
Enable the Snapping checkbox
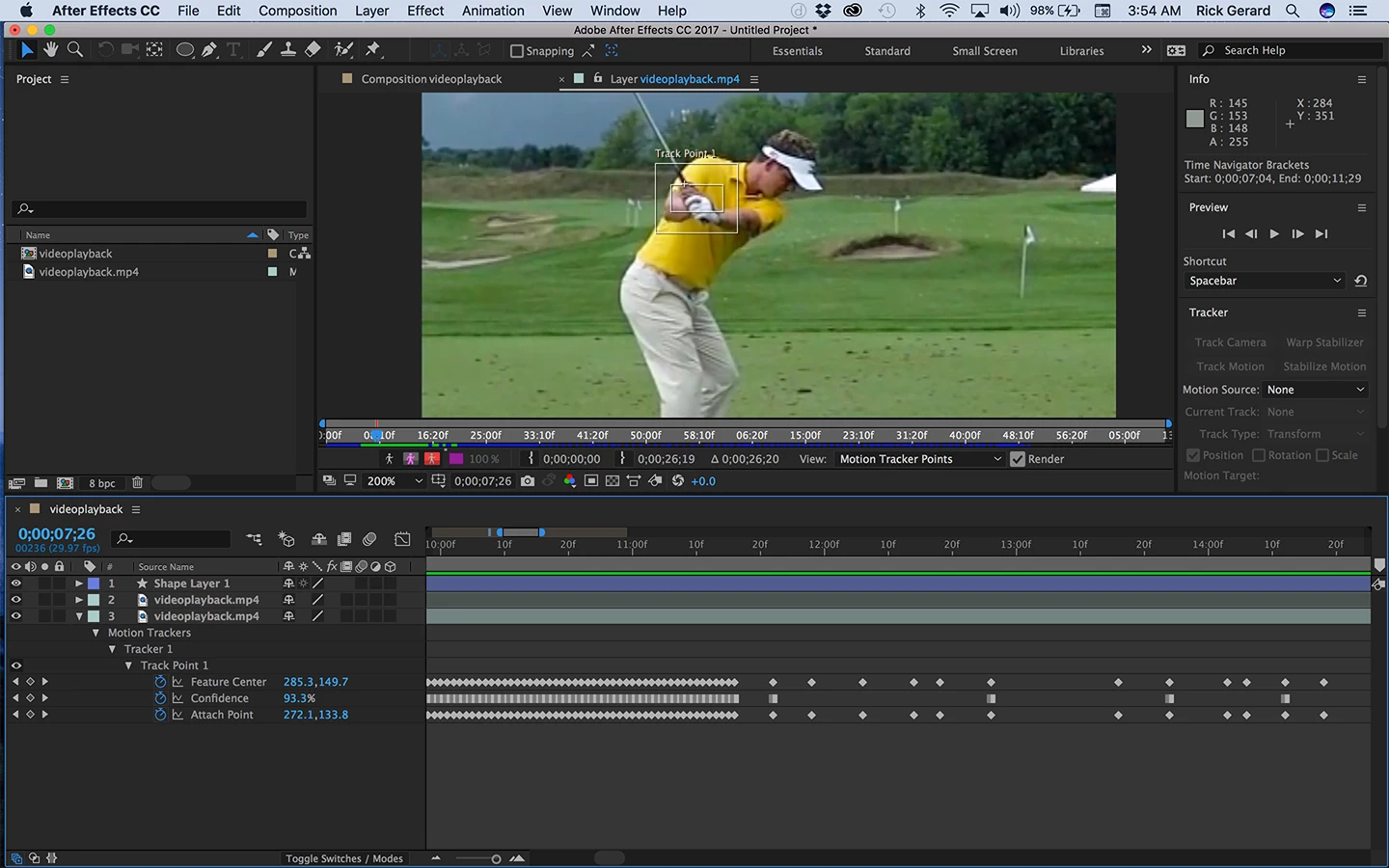[517, 51]
